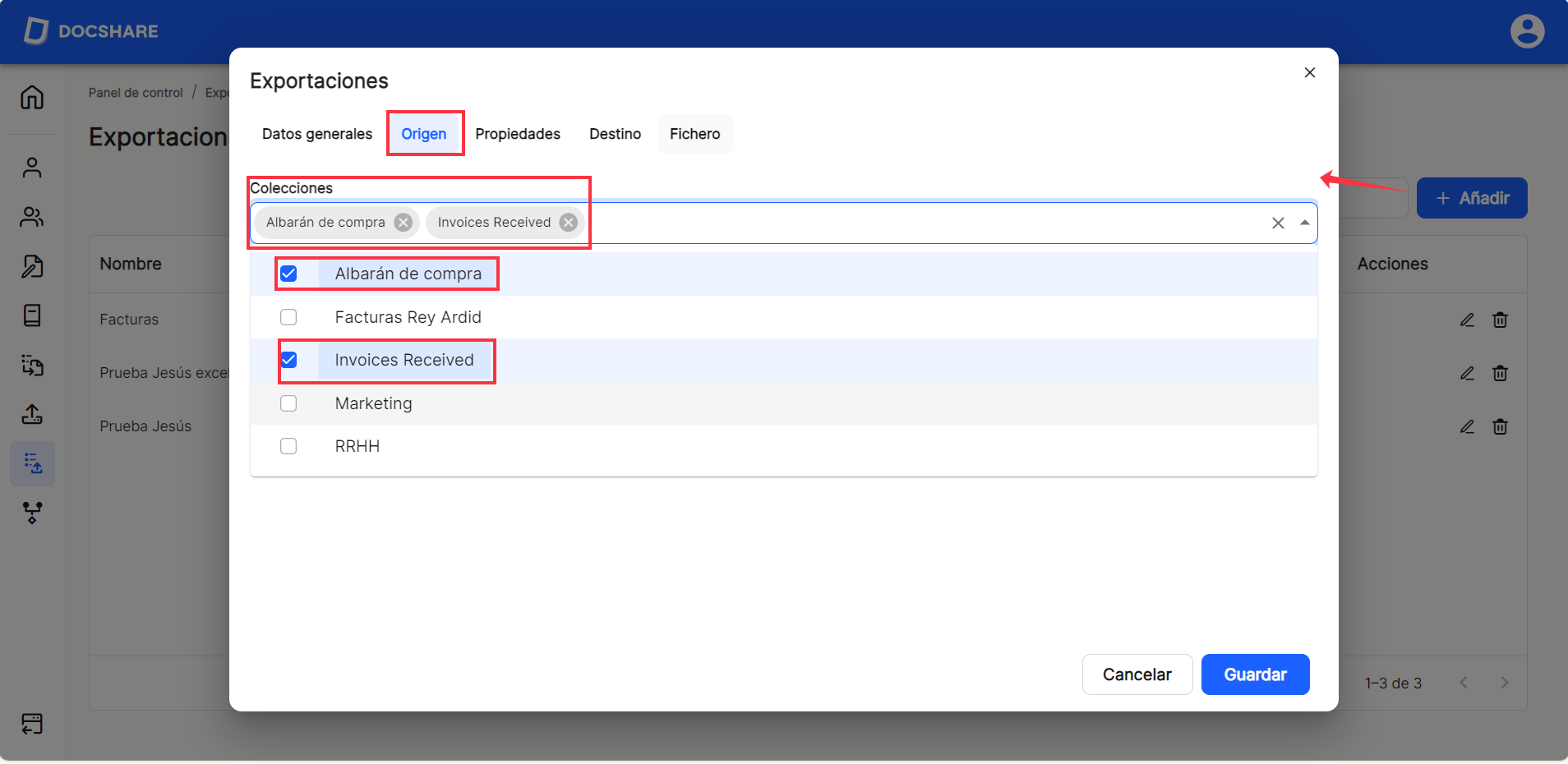This screenshot has height=764, width=1568.
Task: Go to next page of table
Action: pos(1505,683)
